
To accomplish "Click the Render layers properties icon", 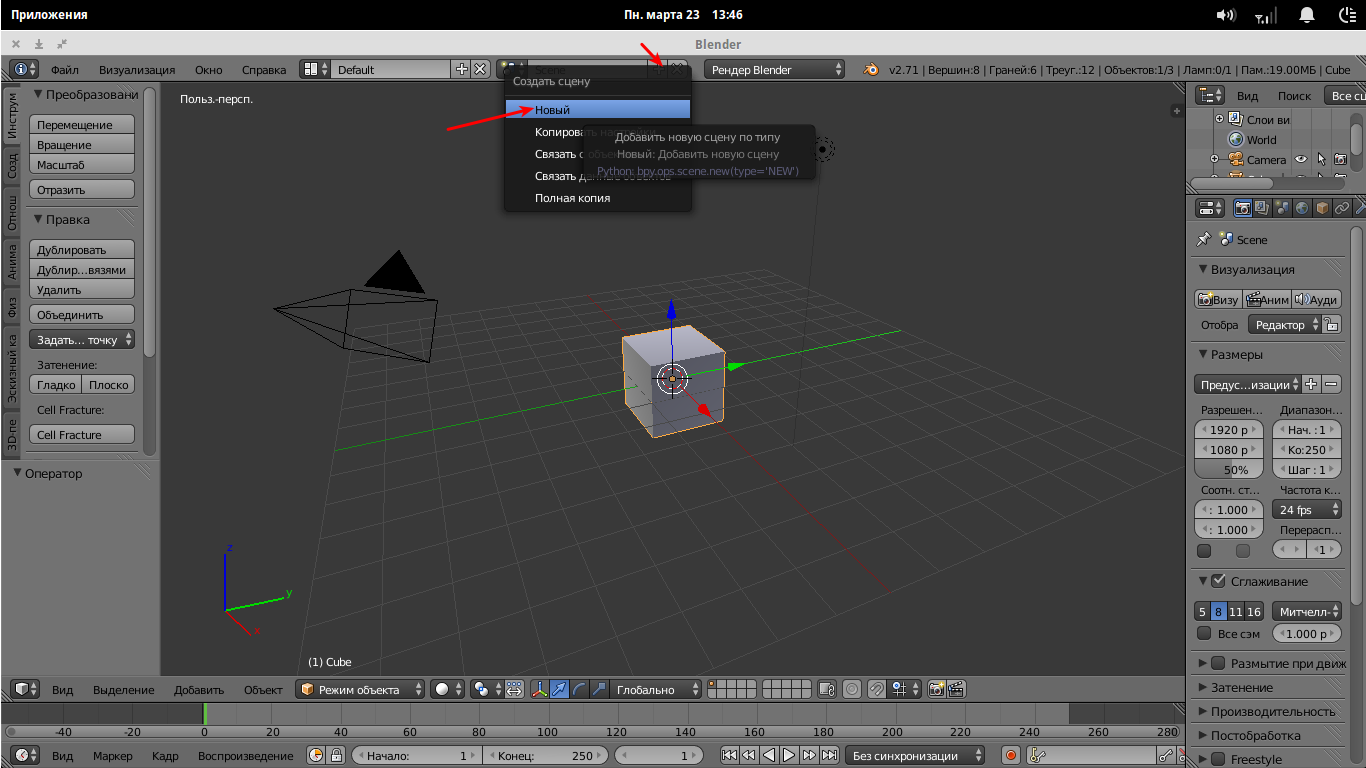I will coord(1262,208).
